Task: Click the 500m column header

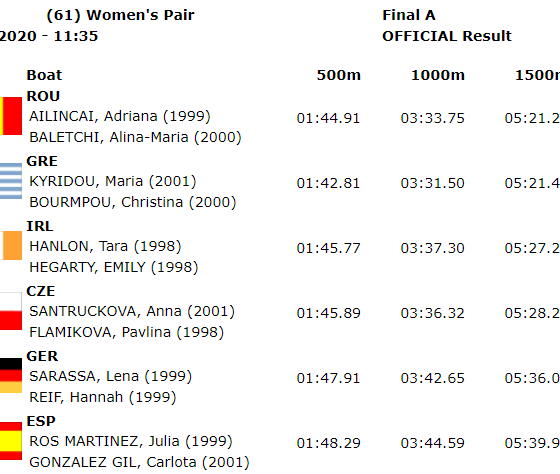Action: tap(339, 75)
